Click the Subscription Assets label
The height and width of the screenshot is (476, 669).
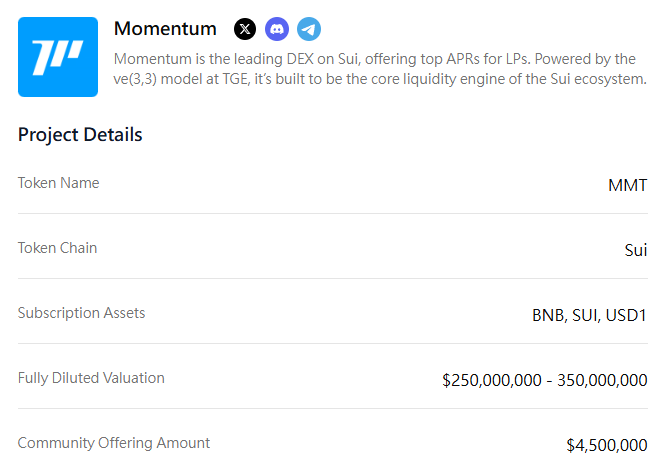tap(81, 313)
